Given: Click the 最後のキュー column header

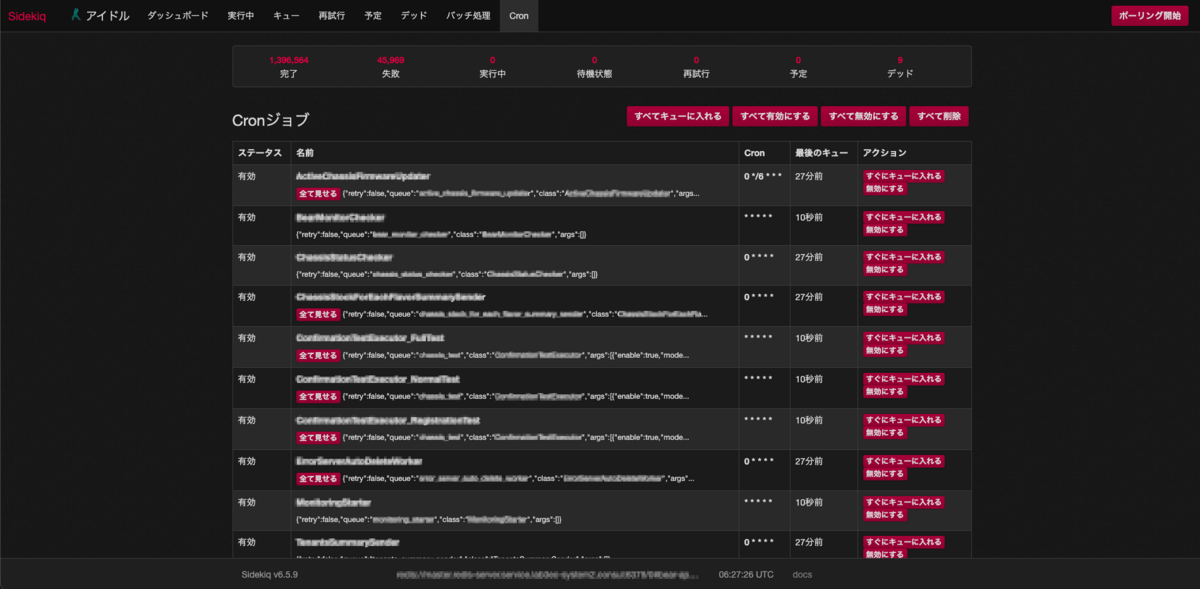Looking at the screenshot, I should click(x=822, y=153).
